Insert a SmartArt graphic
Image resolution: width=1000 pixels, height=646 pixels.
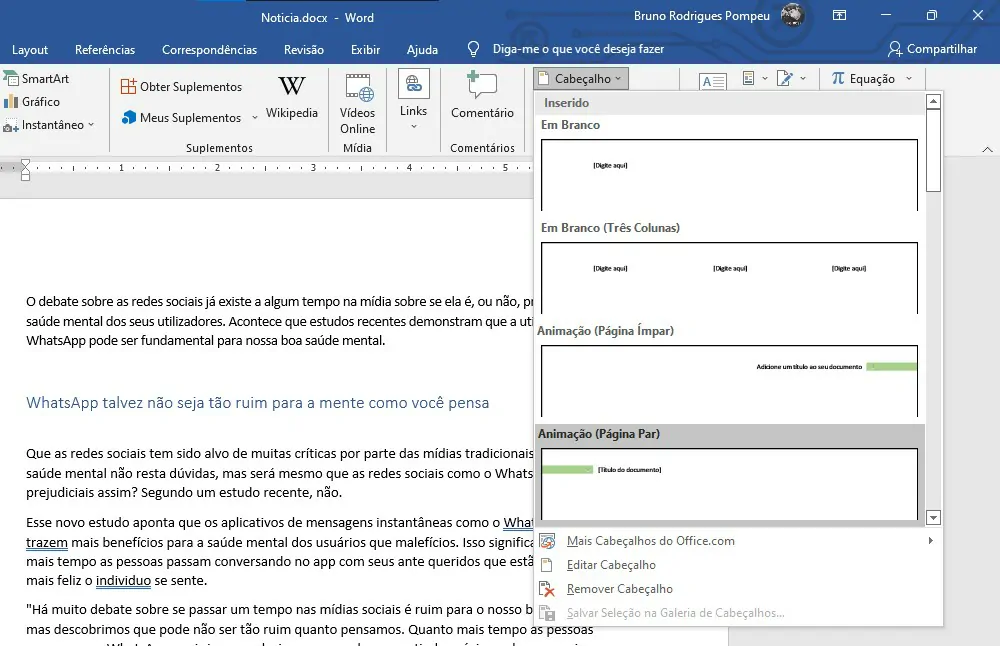tap(36, 78)
